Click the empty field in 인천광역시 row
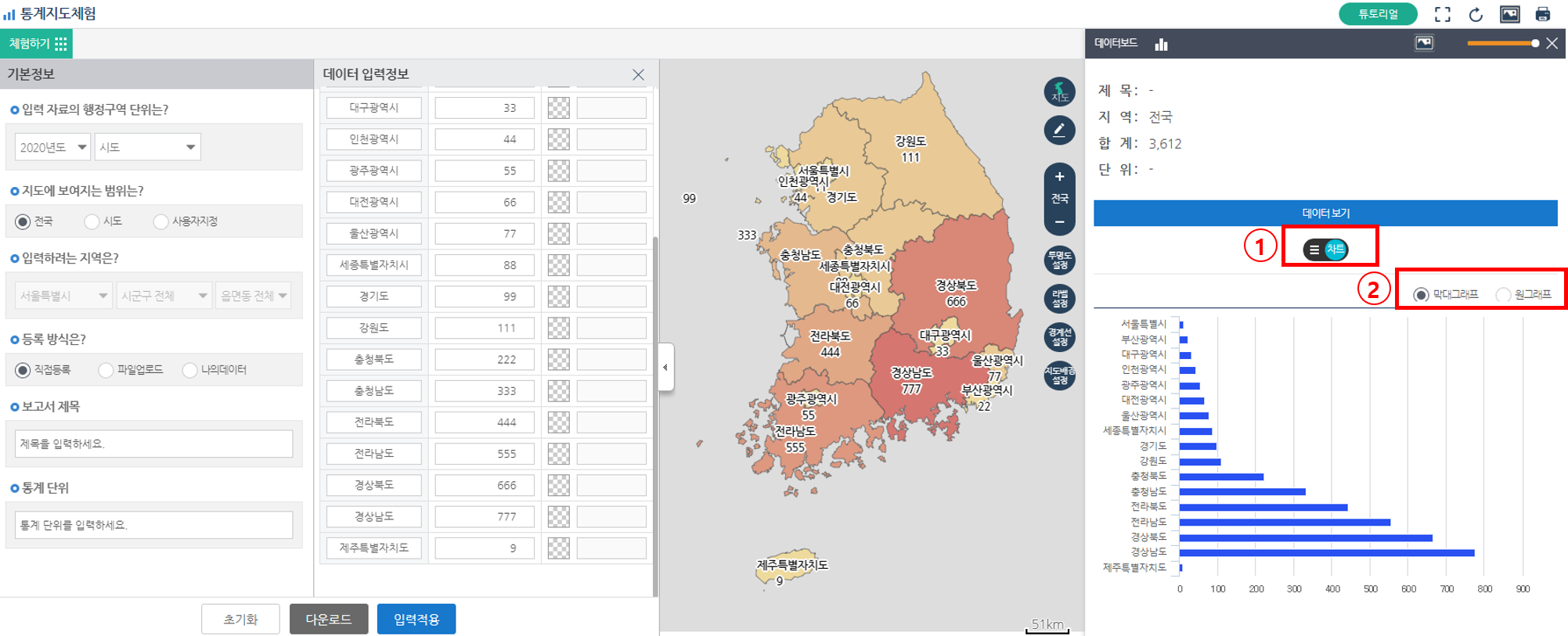Image resolution: width=1568 pixels, height=636 pixels. click(611, 139)
